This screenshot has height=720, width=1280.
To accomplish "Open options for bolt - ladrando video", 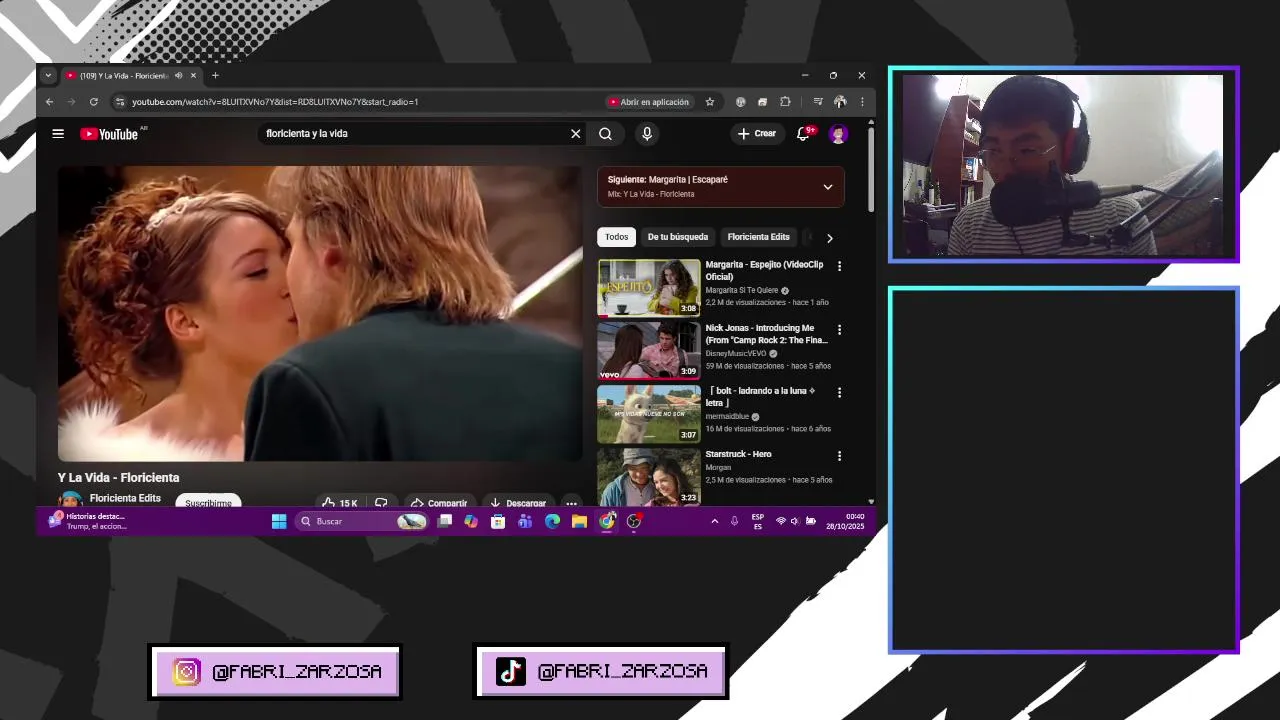I will pos(839,393).
